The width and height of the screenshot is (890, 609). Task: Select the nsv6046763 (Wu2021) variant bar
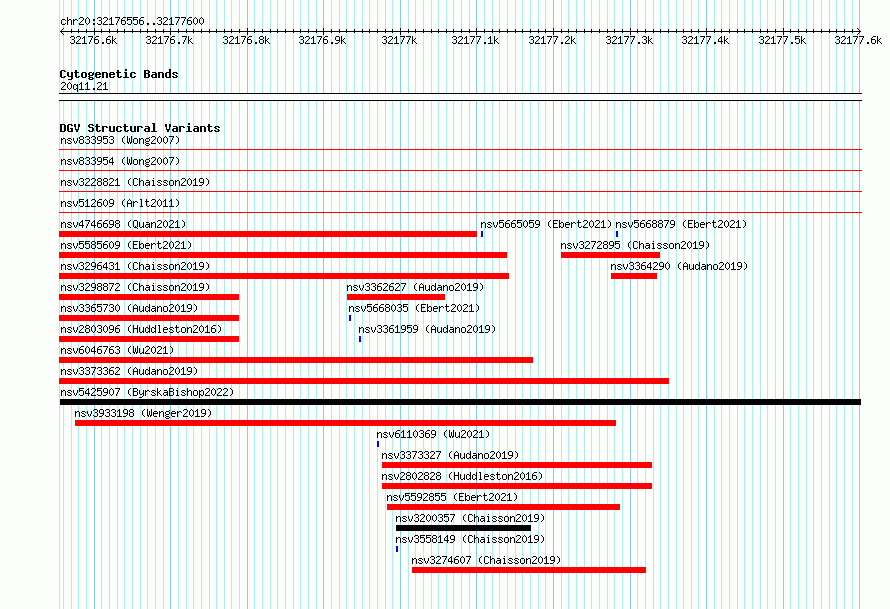click(296, 360)
